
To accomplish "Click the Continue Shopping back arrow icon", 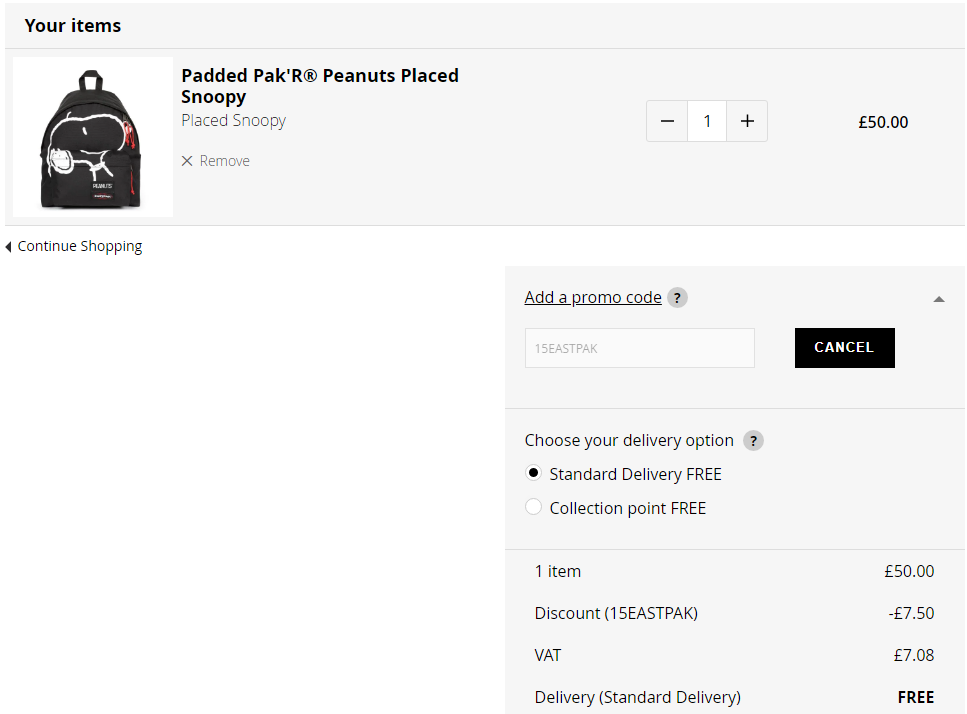I will 8,247.
